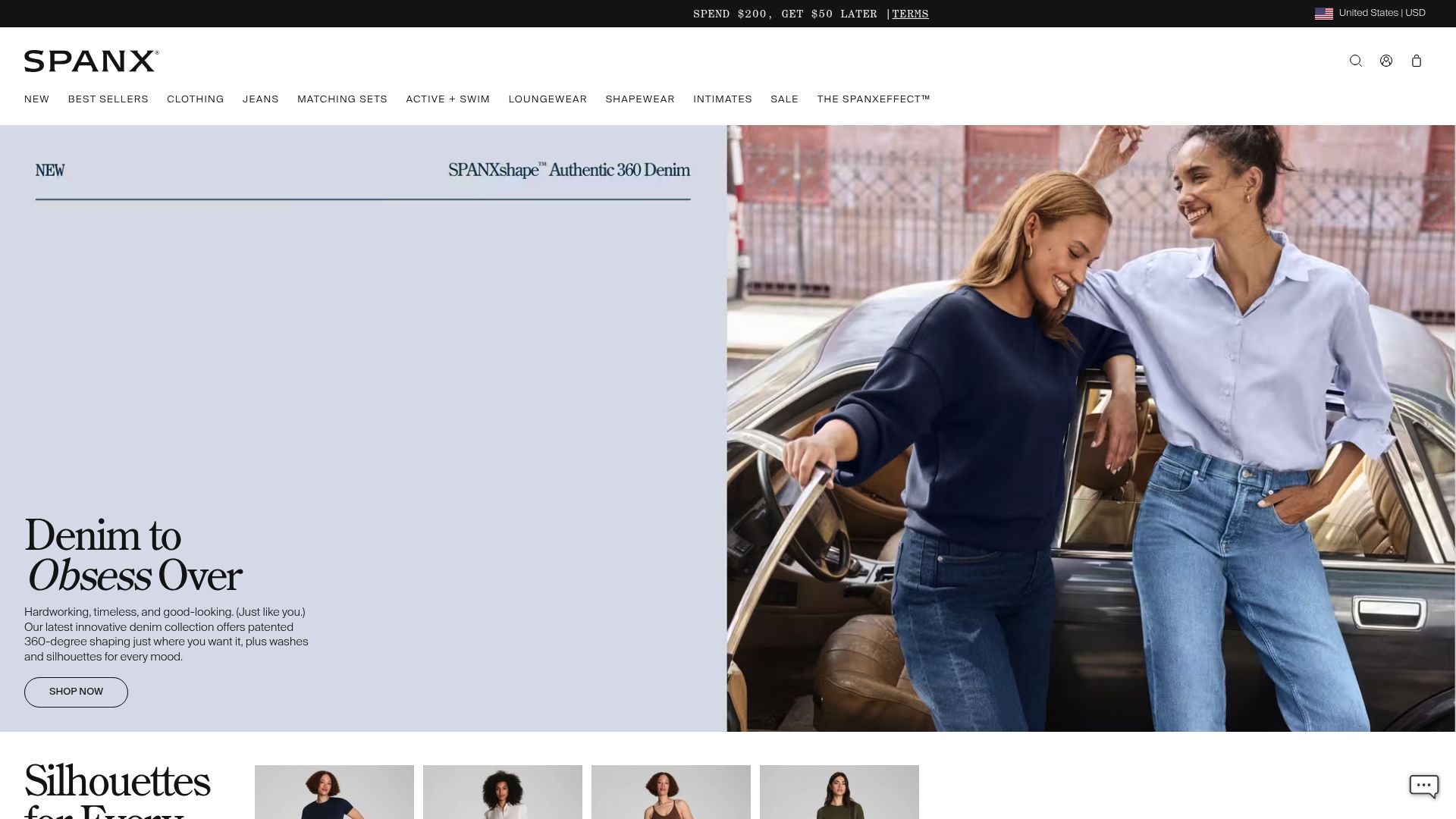Open the LOUNGEWEAR menu

(x=548, y=99)
